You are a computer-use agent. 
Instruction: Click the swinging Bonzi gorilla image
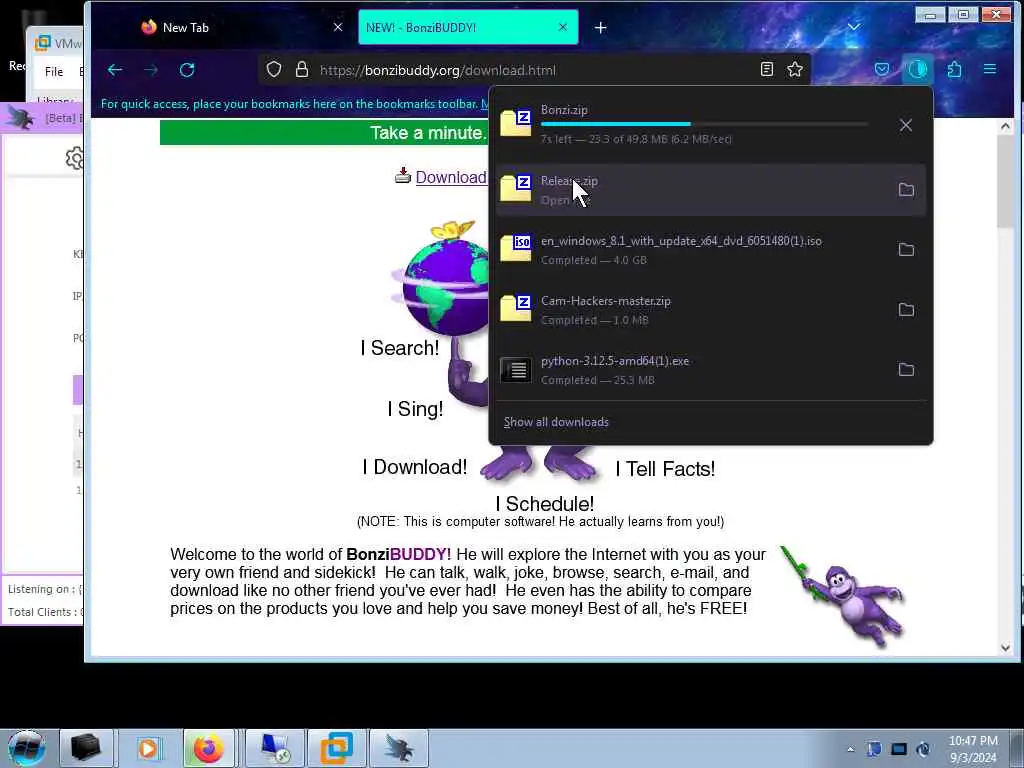click(844, 597)
